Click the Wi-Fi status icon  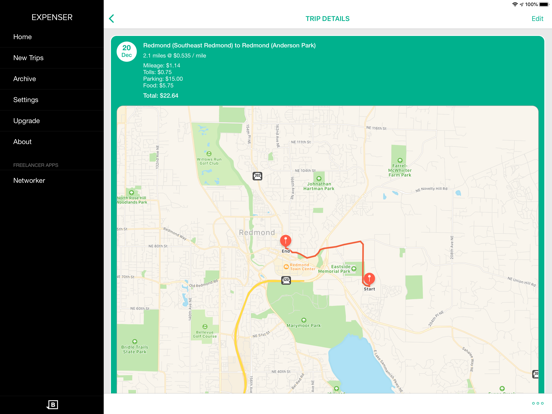515,4
